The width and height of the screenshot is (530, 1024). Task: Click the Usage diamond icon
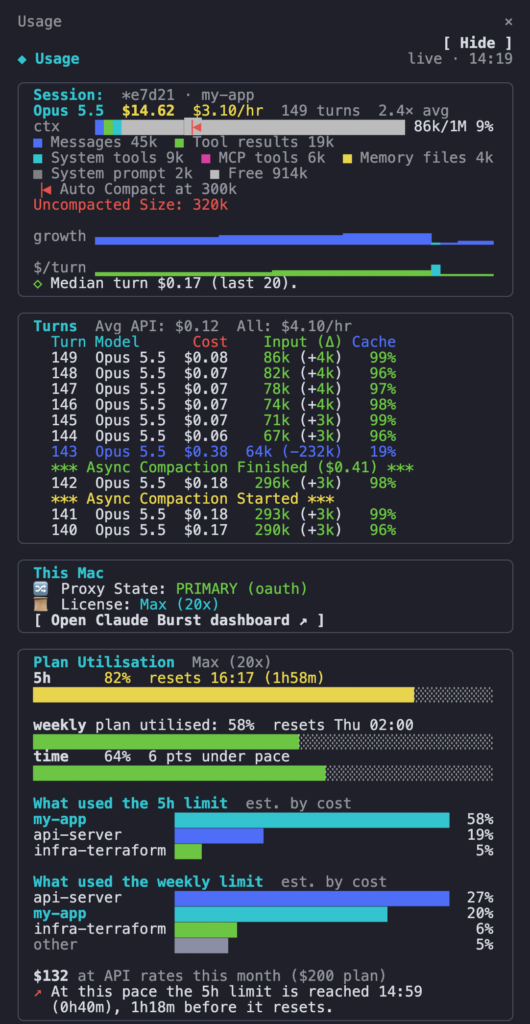coord(22,59)
